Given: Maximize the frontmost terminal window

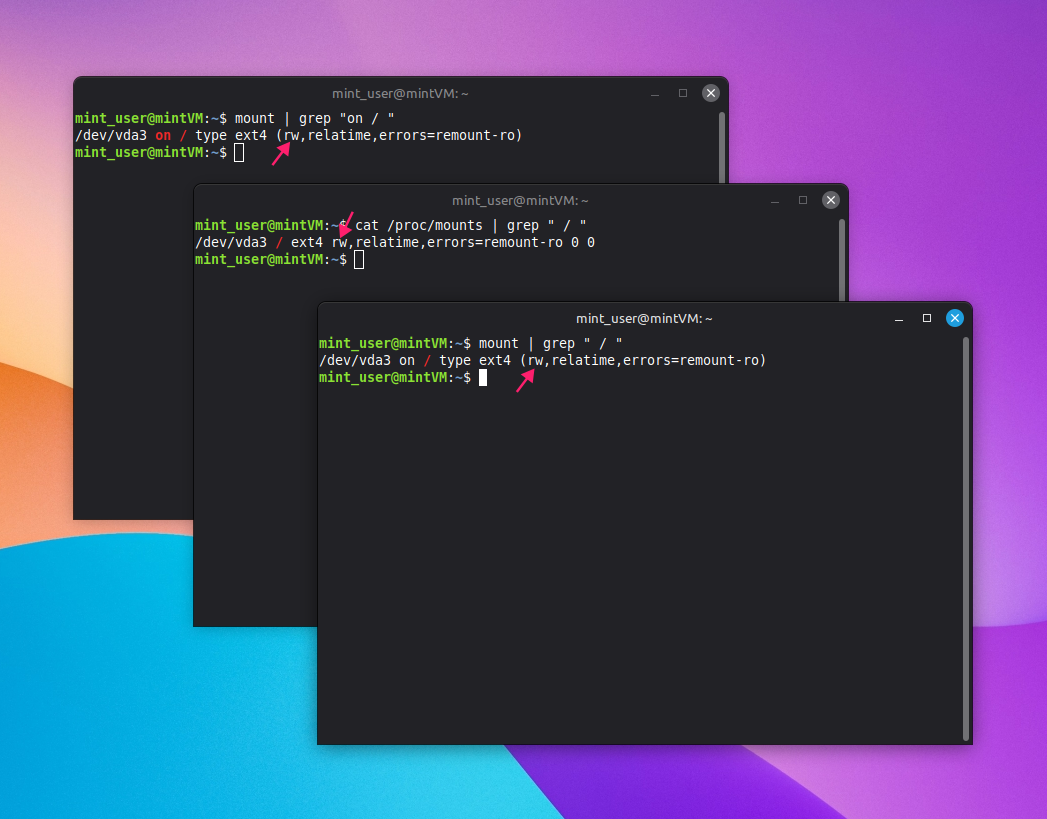Looking at the screenshot, I should point(926,318).
